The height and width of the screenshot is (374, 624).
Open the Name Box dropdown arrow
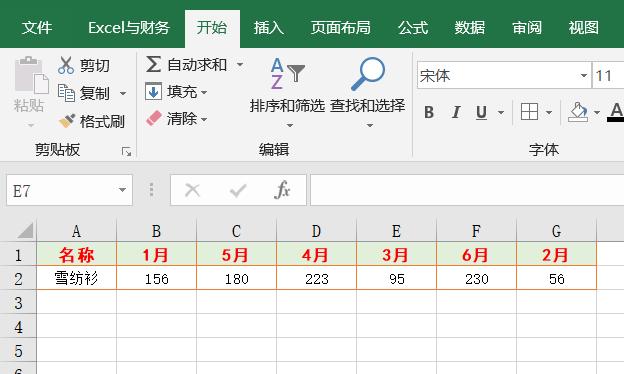pyautogui.click(x=122, y=190)
